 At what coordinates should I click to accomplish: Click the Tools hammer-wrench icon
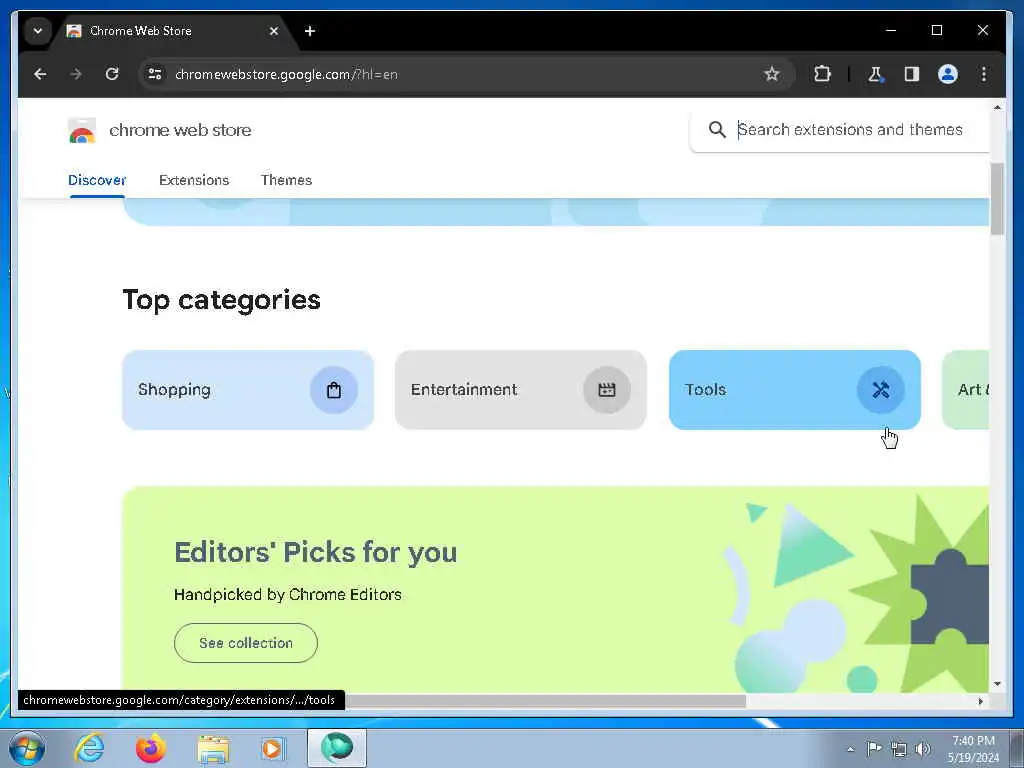(880, 390)
